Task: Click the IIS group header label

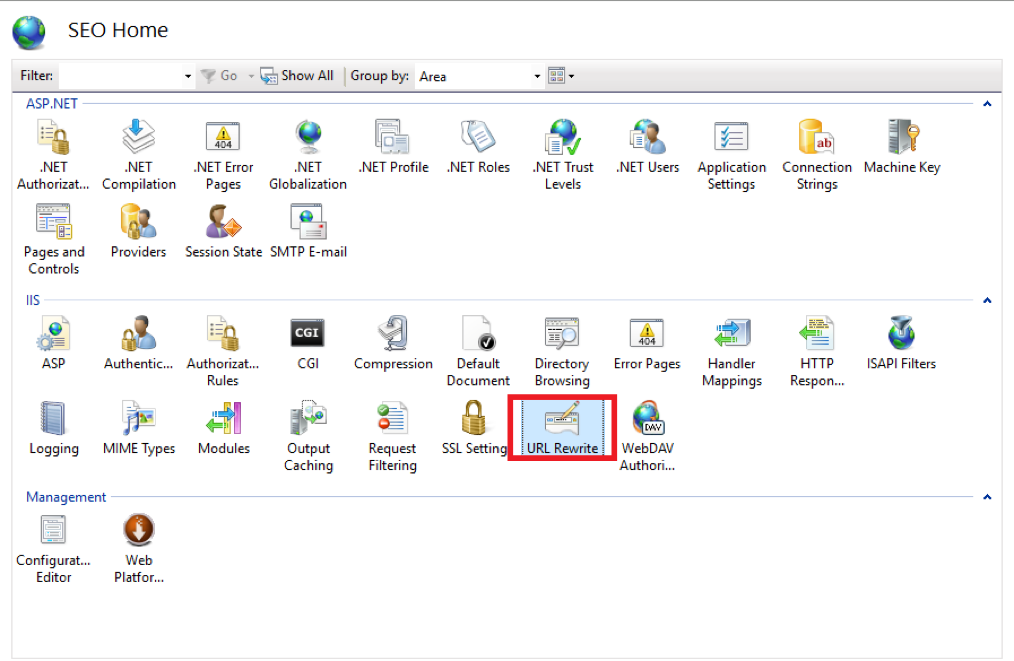Action: [x=32, y=300]
